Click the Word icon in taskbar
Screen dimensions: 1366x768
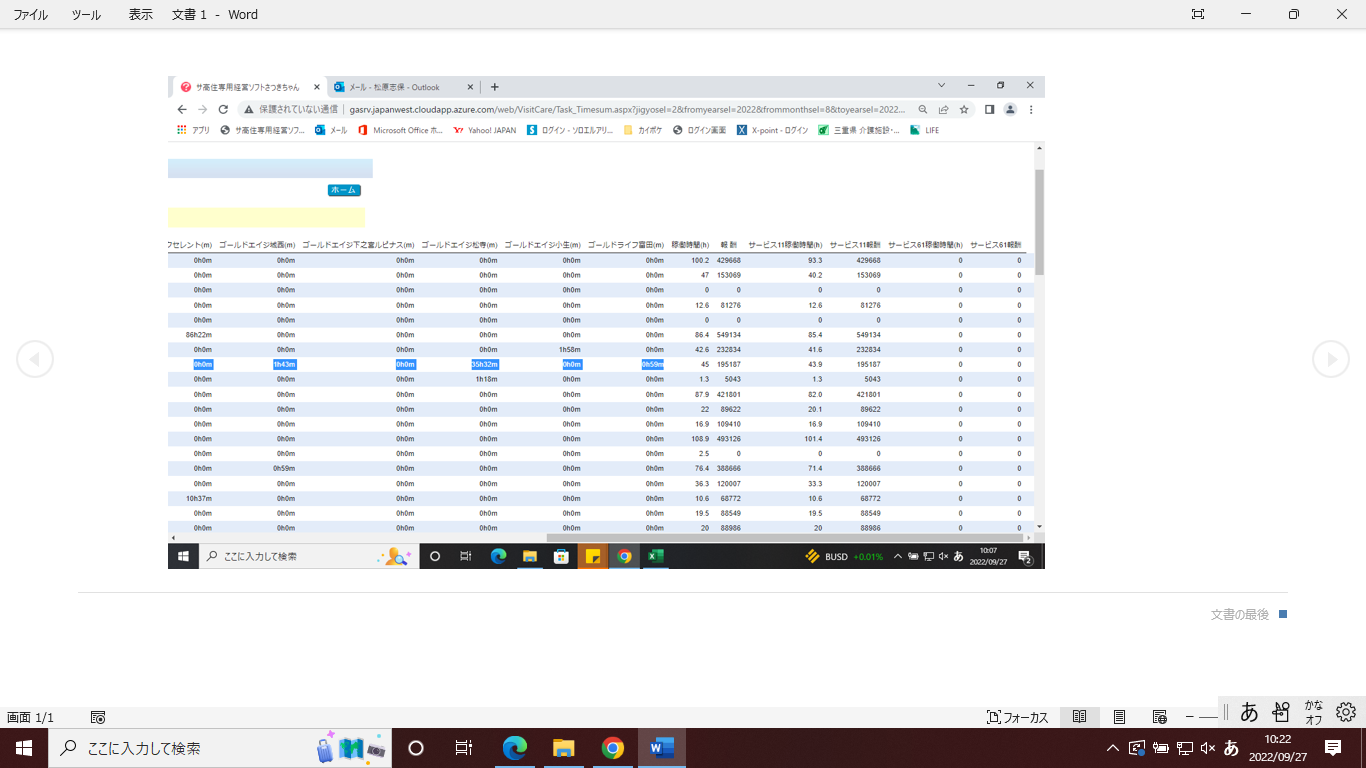662,748
